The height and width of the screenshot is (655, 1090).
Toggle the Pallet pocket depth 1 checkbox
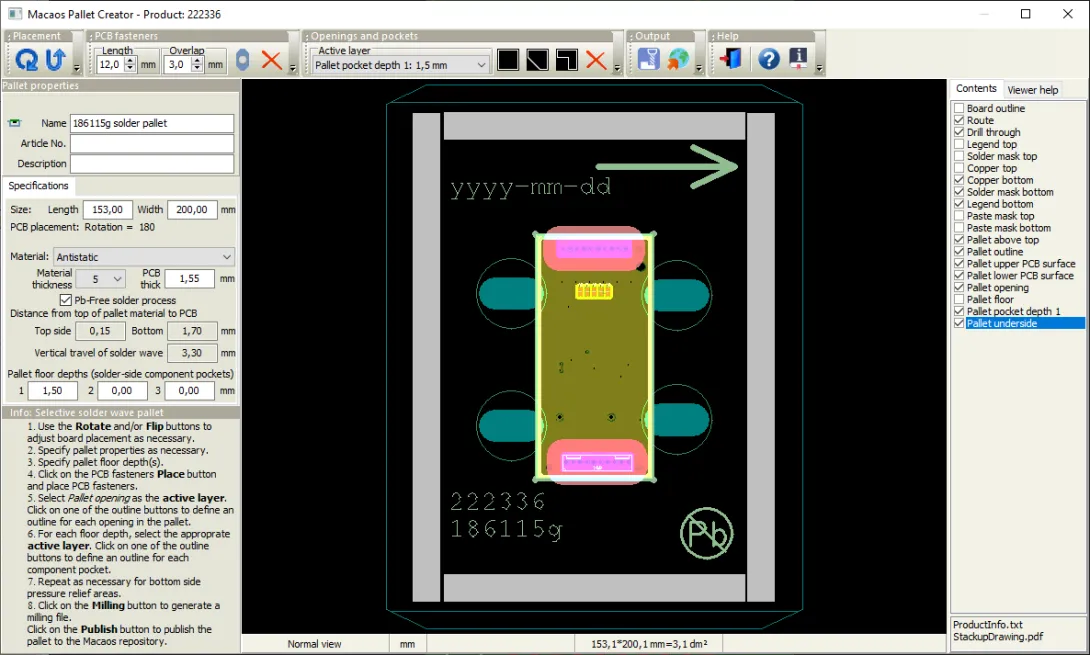click(959, 312)
